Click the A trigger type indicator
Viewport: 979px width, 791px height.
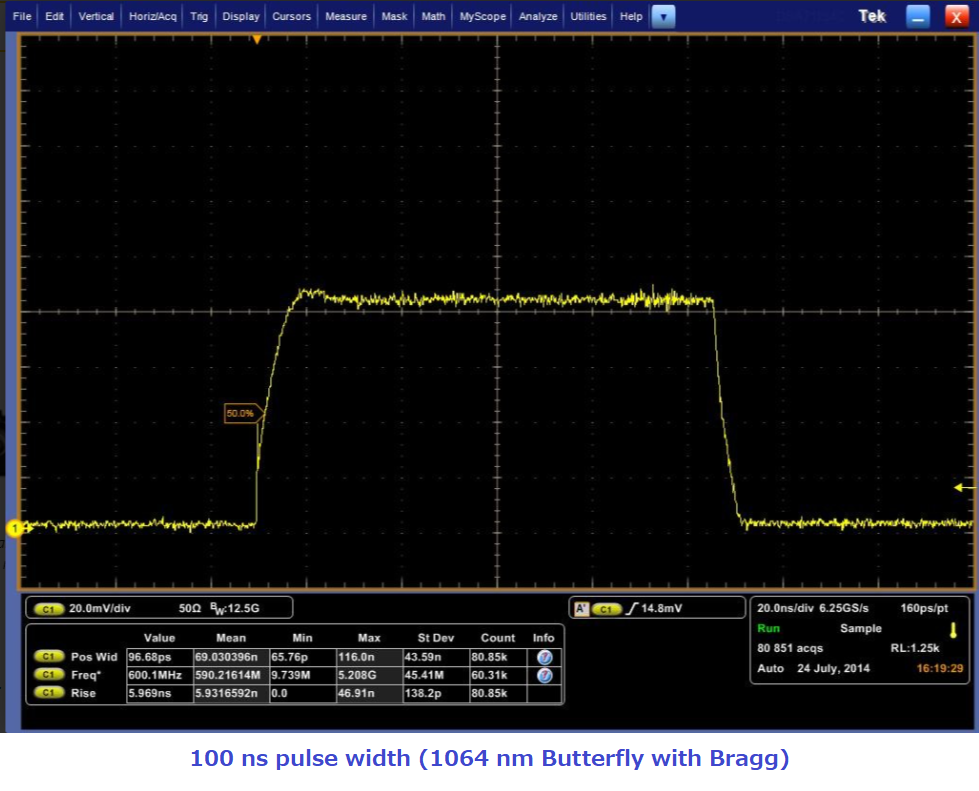click(x=580, y=608)
